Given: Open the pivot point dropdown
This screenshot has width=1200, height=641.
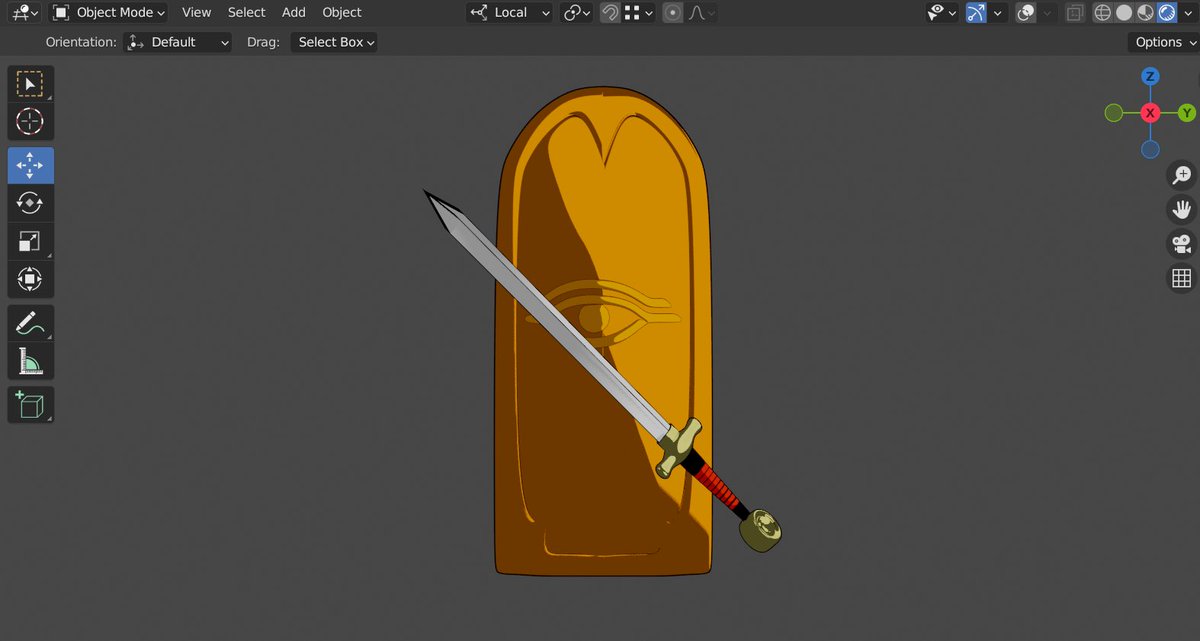Looking at the screenshot, I should click(577, 13).
